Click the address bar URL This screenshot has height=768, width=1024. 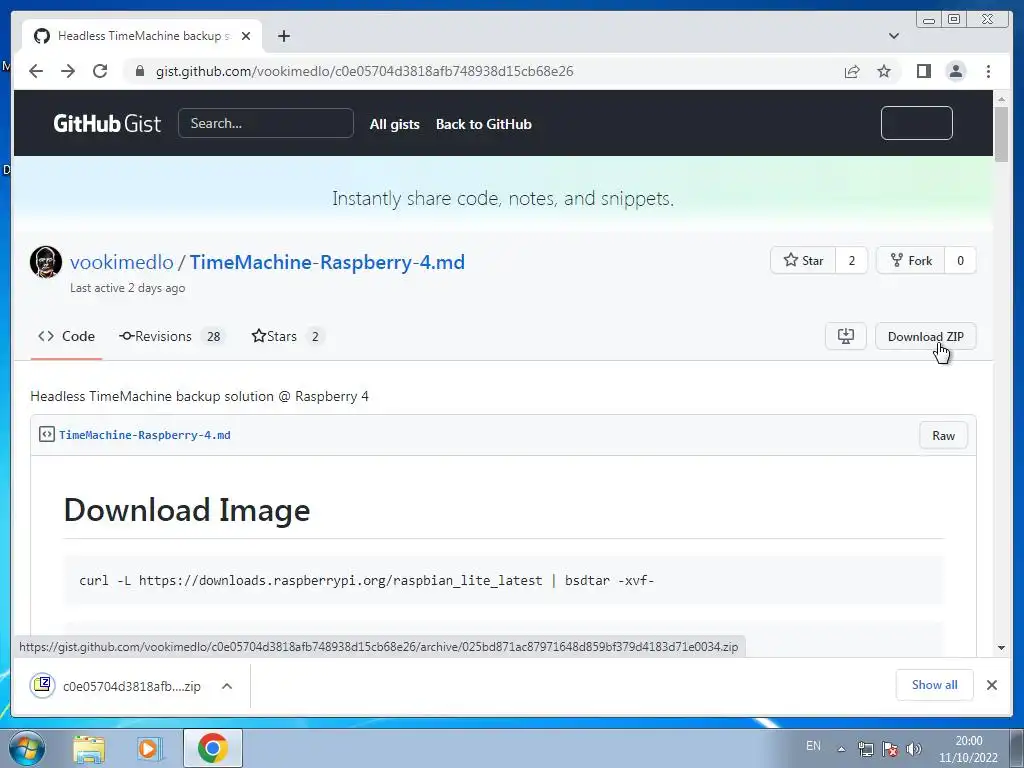point(364,71)
